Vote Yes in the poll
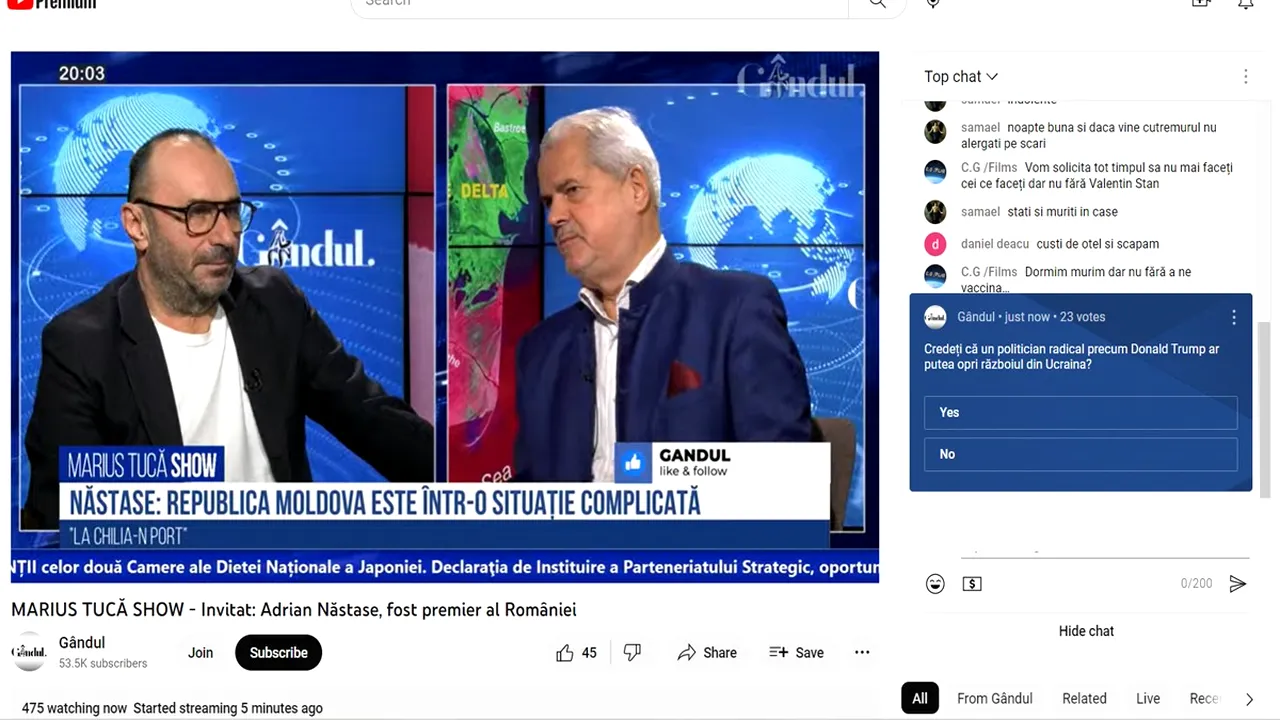1280x720 pixels. pos(1080,412)
